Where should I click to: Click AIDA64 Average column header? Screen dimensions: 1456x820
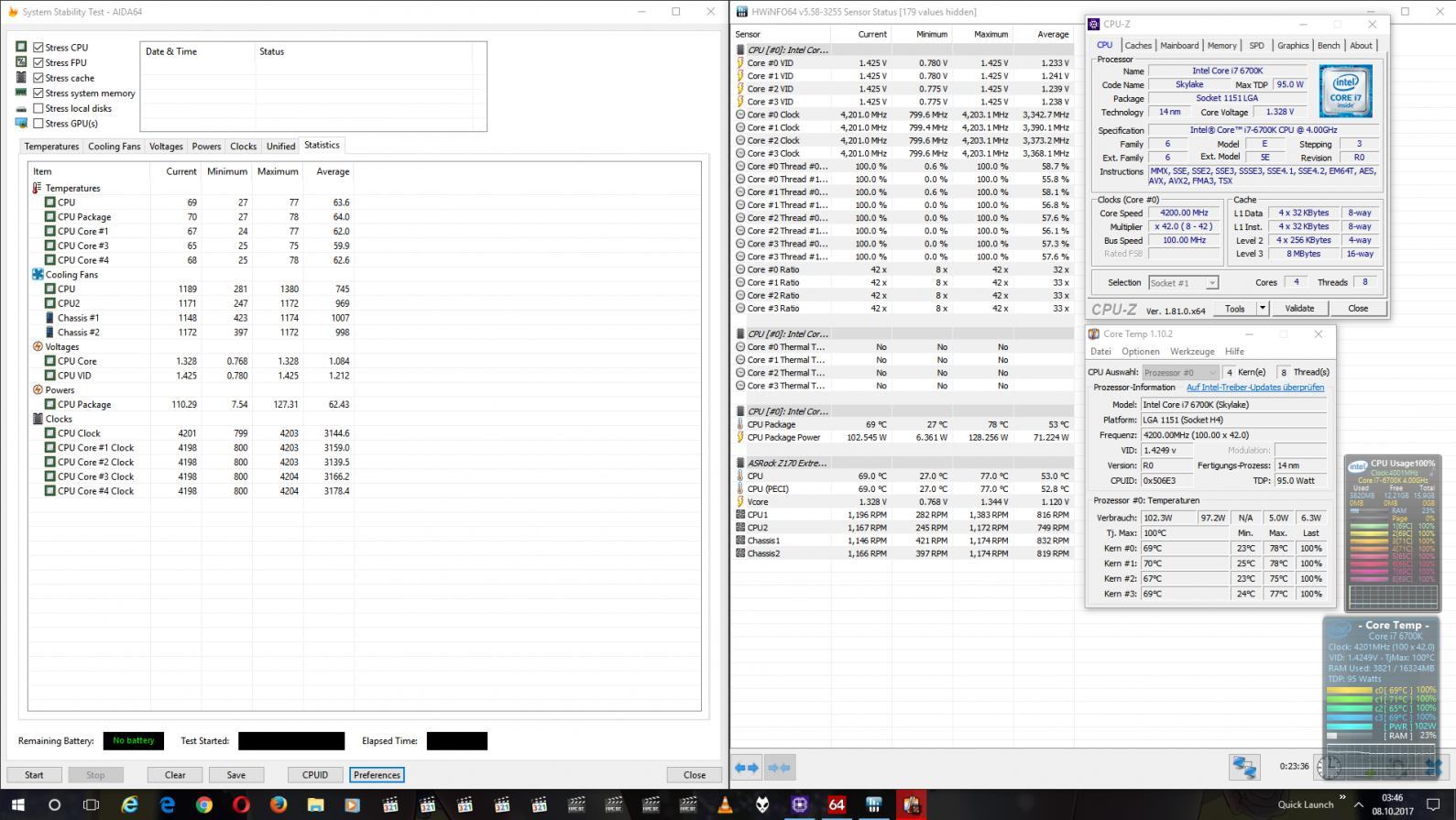click(328, 171)
